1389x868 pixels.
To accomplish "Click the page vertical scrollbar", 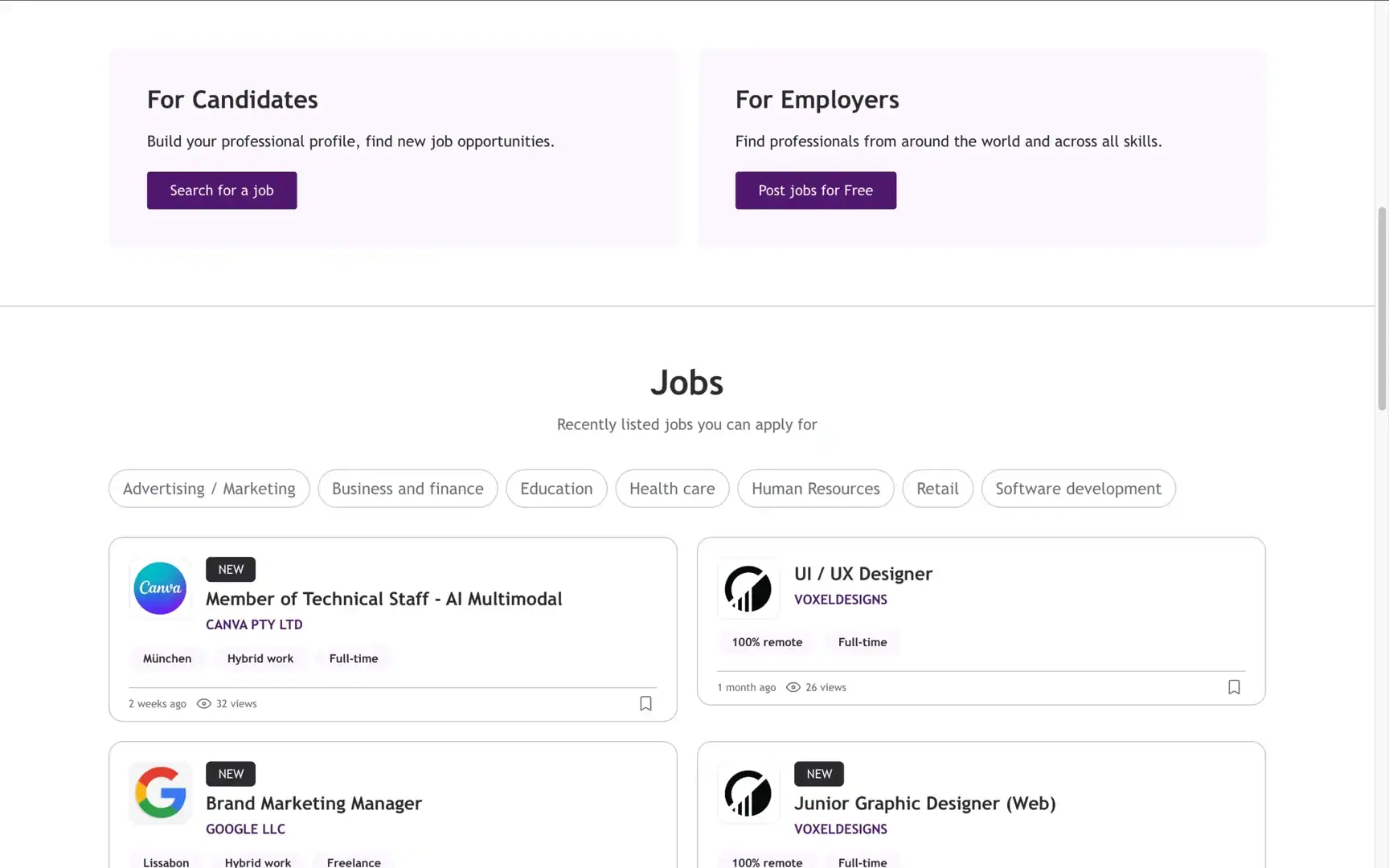I will click(x=1382, y=309).
